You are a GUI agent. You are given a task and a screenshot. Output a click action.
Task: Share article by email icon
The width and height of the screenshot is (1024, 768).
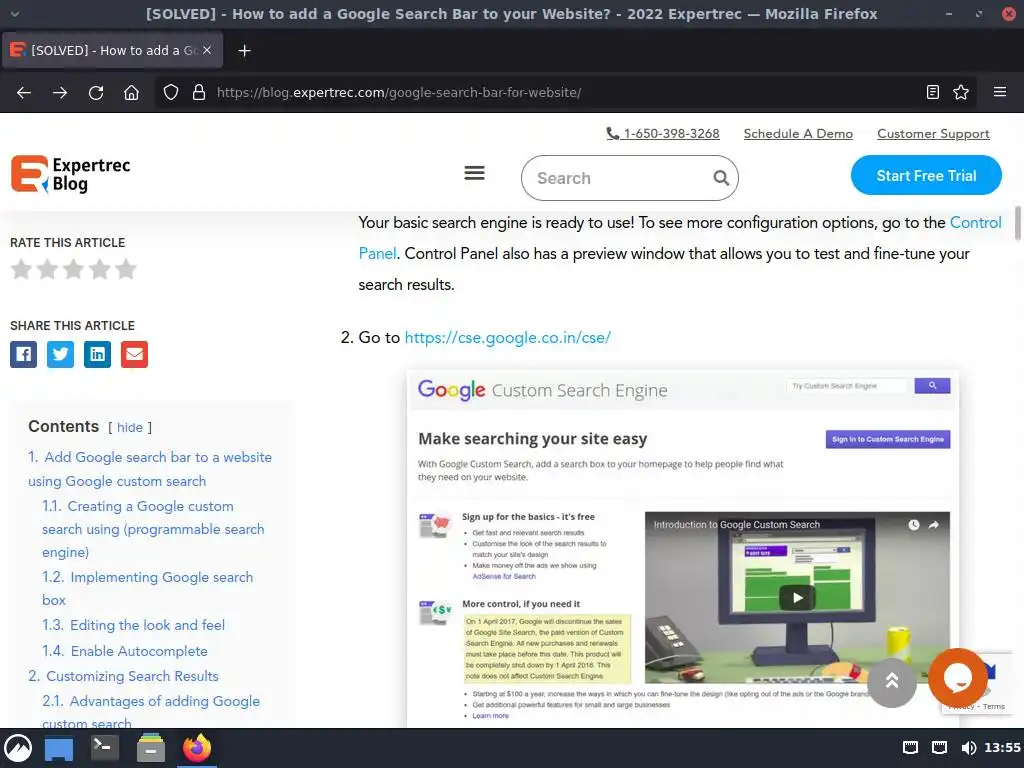pyautogui.click(x=135, y=354)
